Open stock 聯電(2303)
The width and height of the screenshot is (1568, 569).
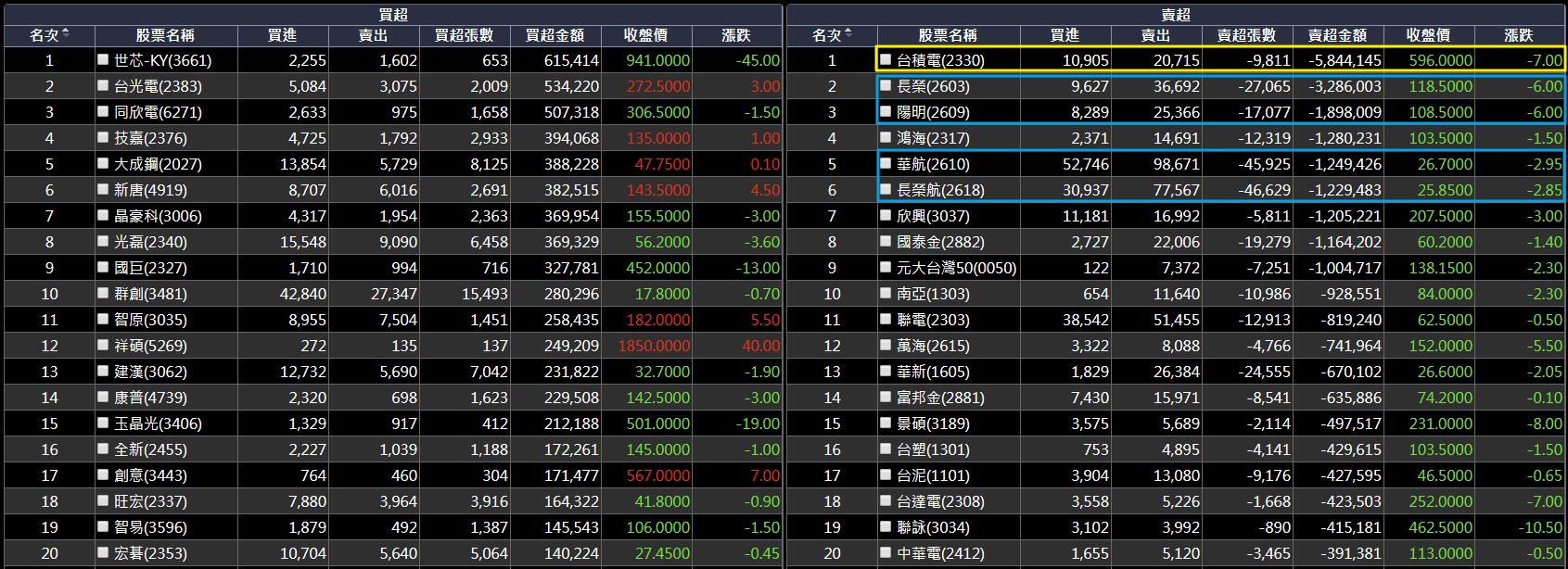tap(933, 319)
